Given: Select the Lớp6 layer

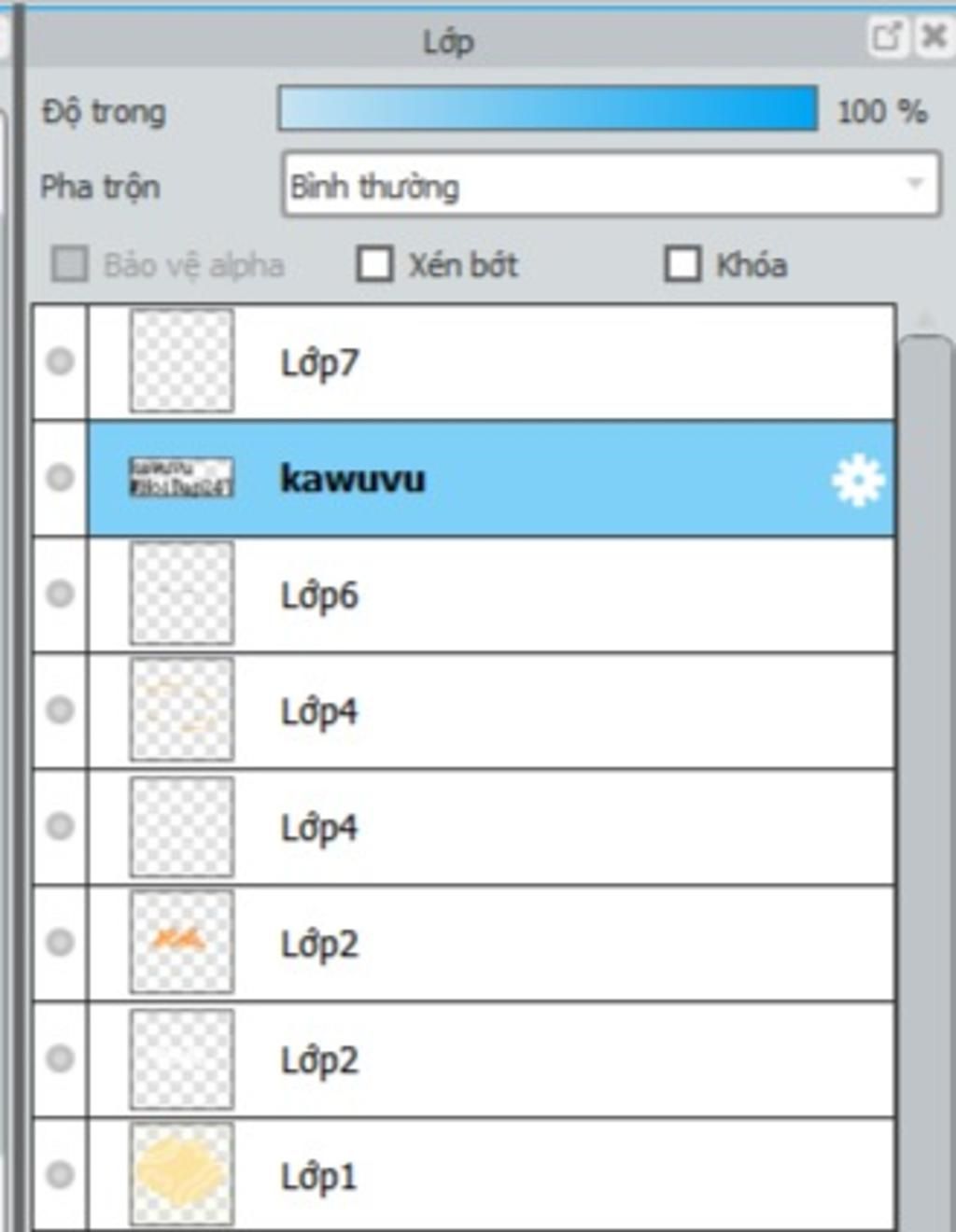Looking at the screenshot, I should (491, 595).
